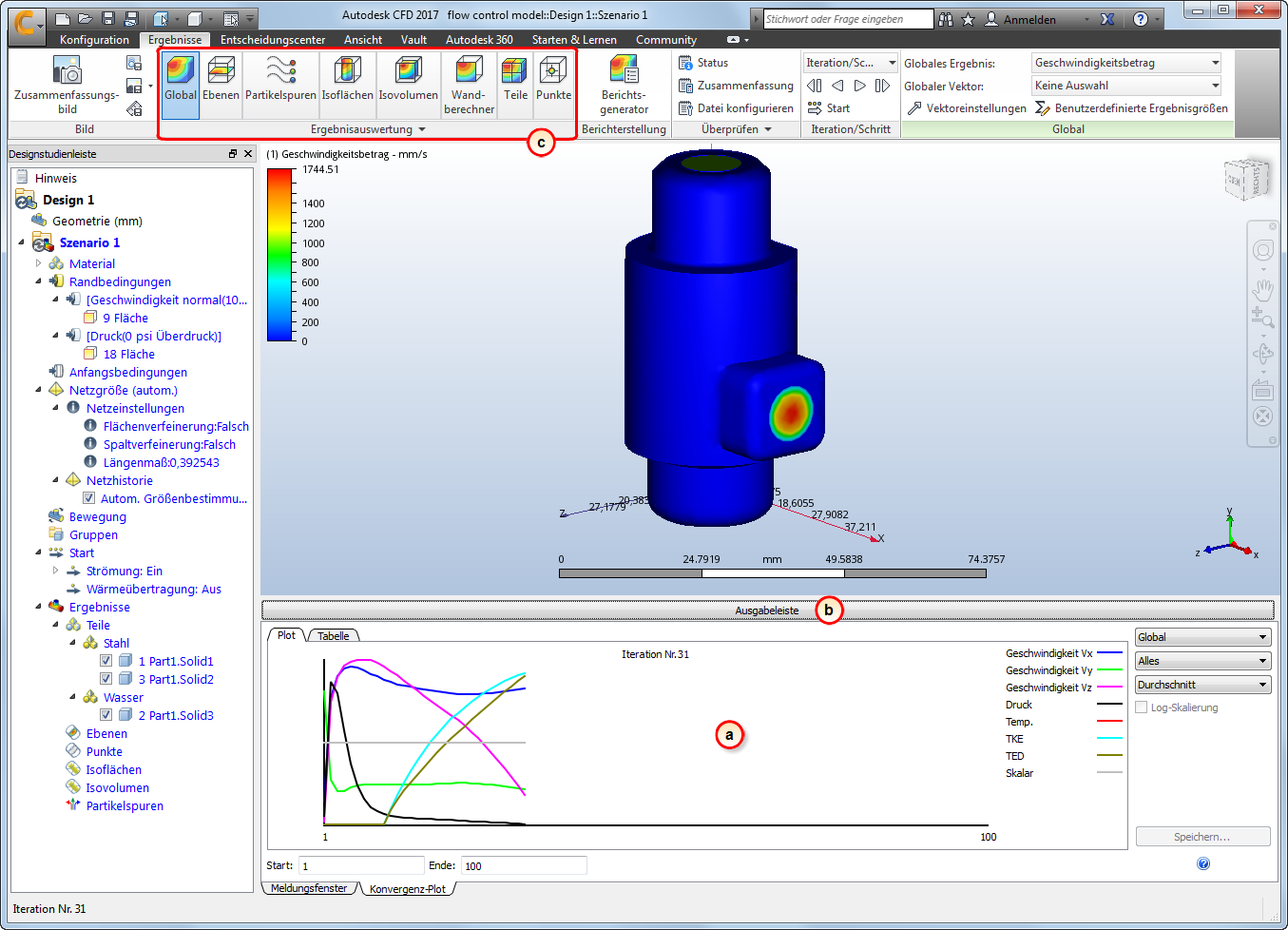Launch the Berichtsgenerator
This screenshot has height=930, width=1288.
[624, 84]
